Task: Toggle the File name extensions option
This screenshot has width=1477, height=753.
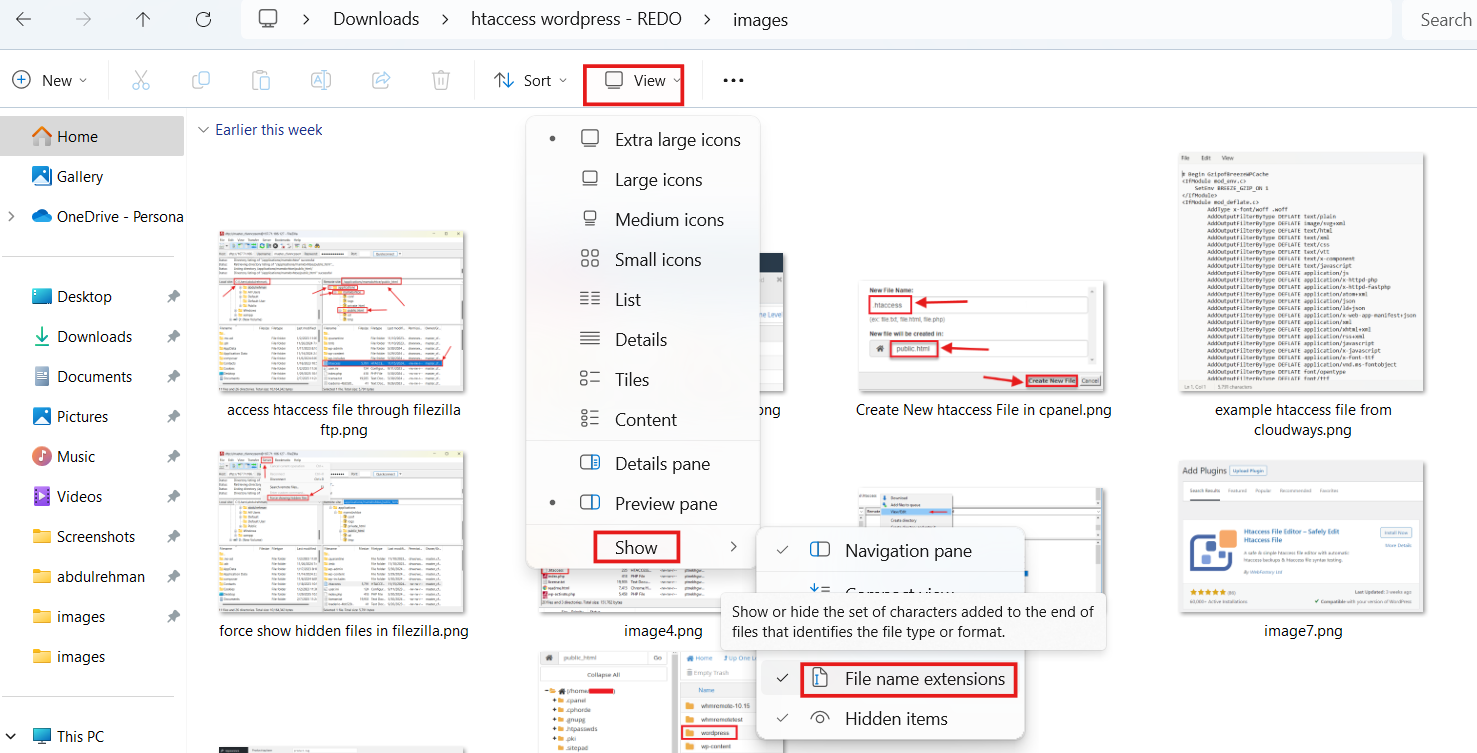Action: point(908,679)
